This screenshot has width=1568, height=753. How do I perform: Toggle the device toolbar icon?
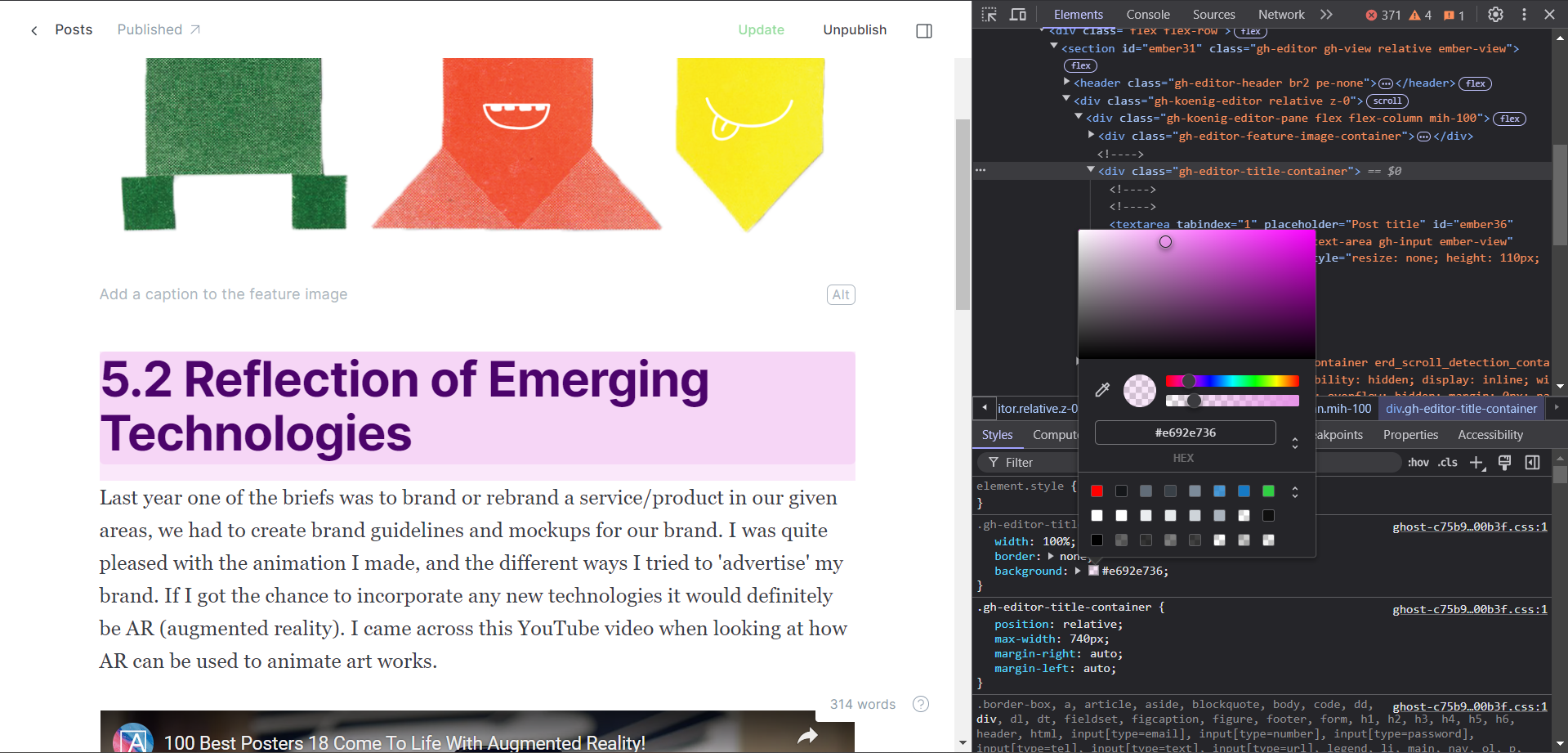[x=1018, y=15]
